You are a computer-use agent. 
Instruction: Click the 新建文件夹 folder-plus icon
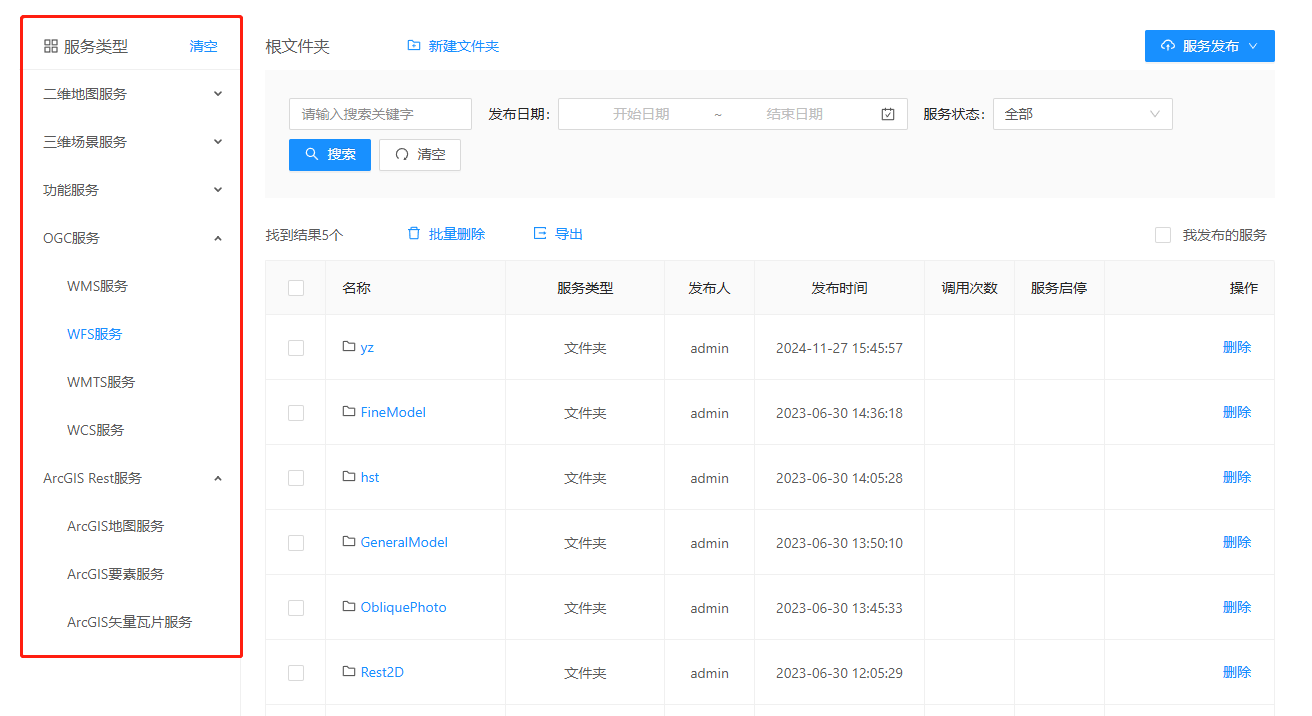tap(414, 46)
